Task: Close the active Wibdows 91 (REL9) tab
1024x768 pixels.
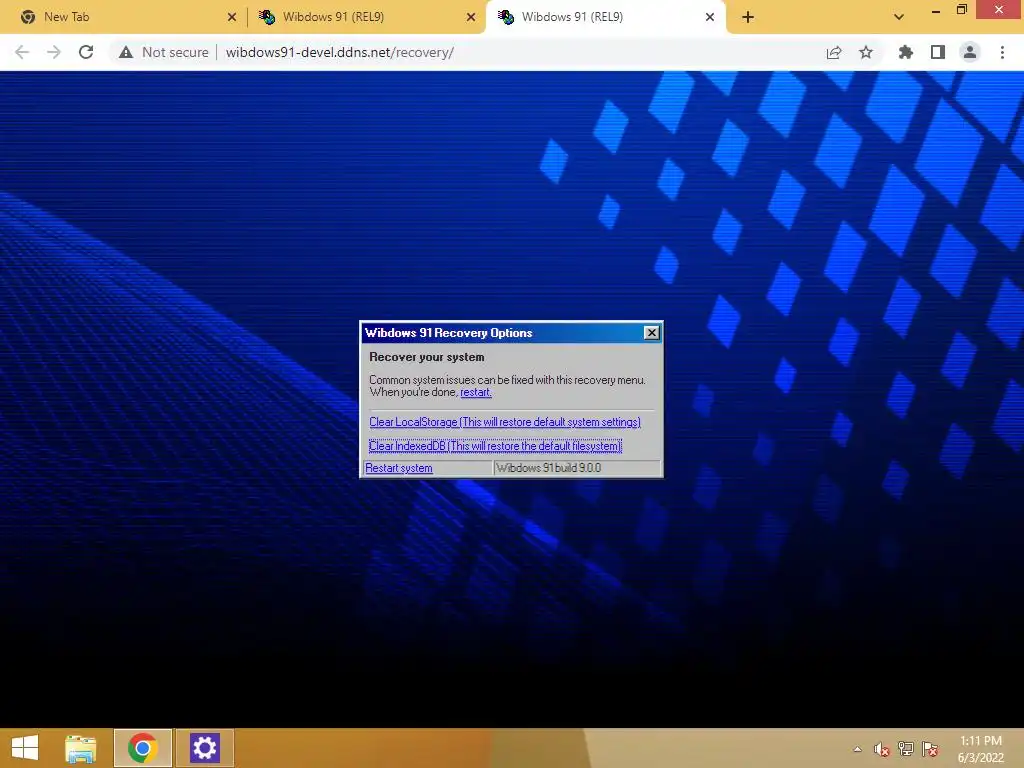Action: (x=710, y=17)
